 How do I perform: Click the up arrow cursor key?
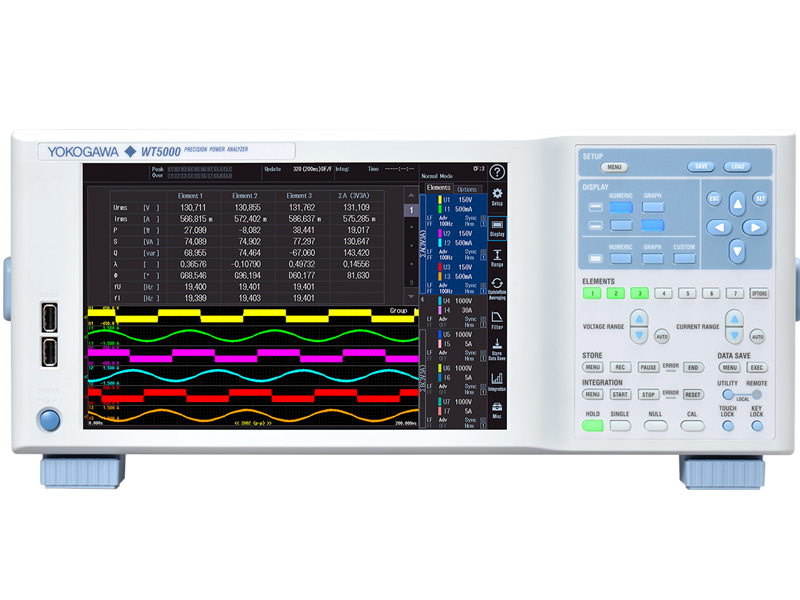pyautogui.click(x=737, y=204)
